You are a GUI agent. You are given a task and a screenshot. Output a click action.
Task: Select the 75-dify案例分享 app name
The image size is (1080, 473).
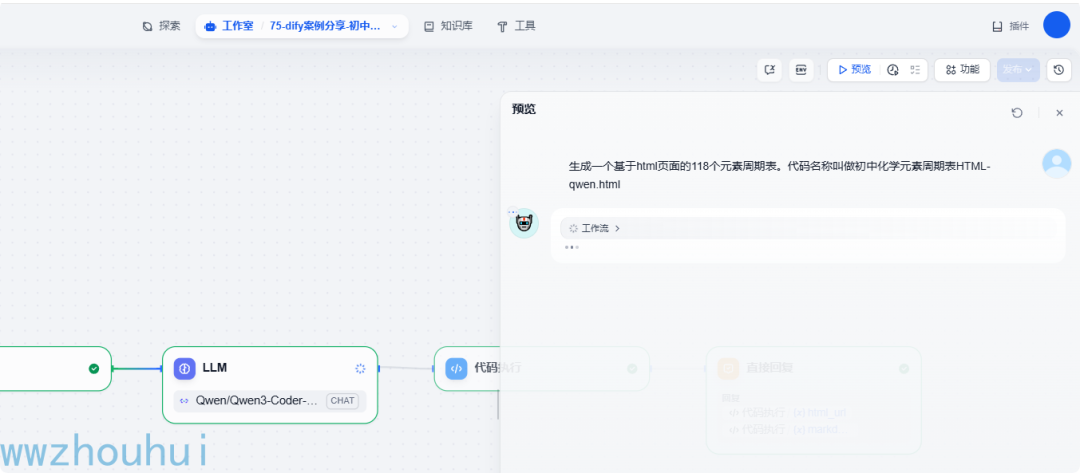(325, 26)
